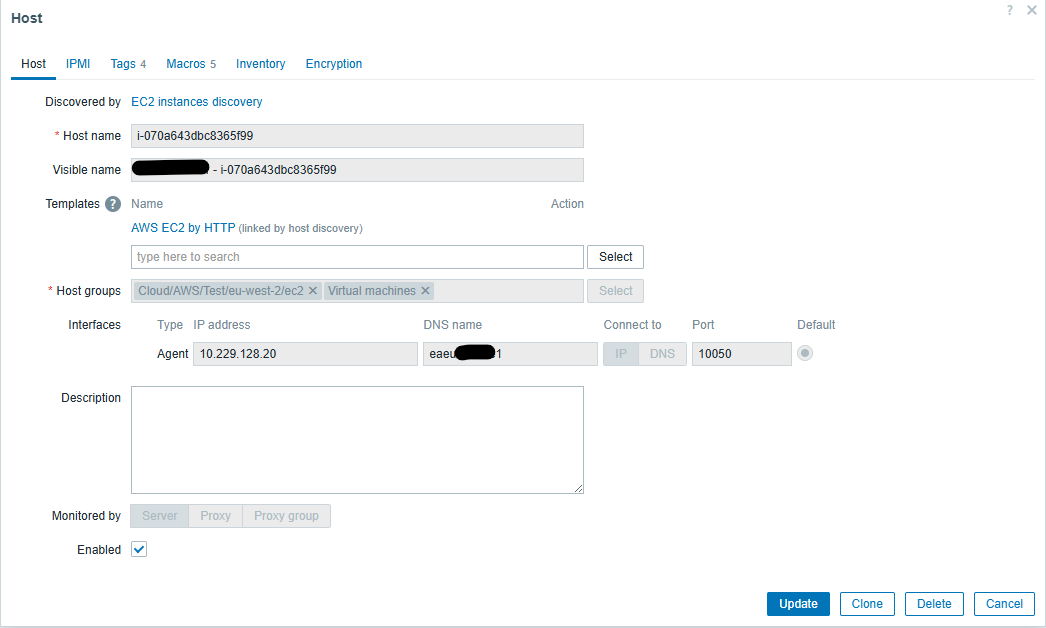Set Monitored by to Proxy

tap(215, 516)
